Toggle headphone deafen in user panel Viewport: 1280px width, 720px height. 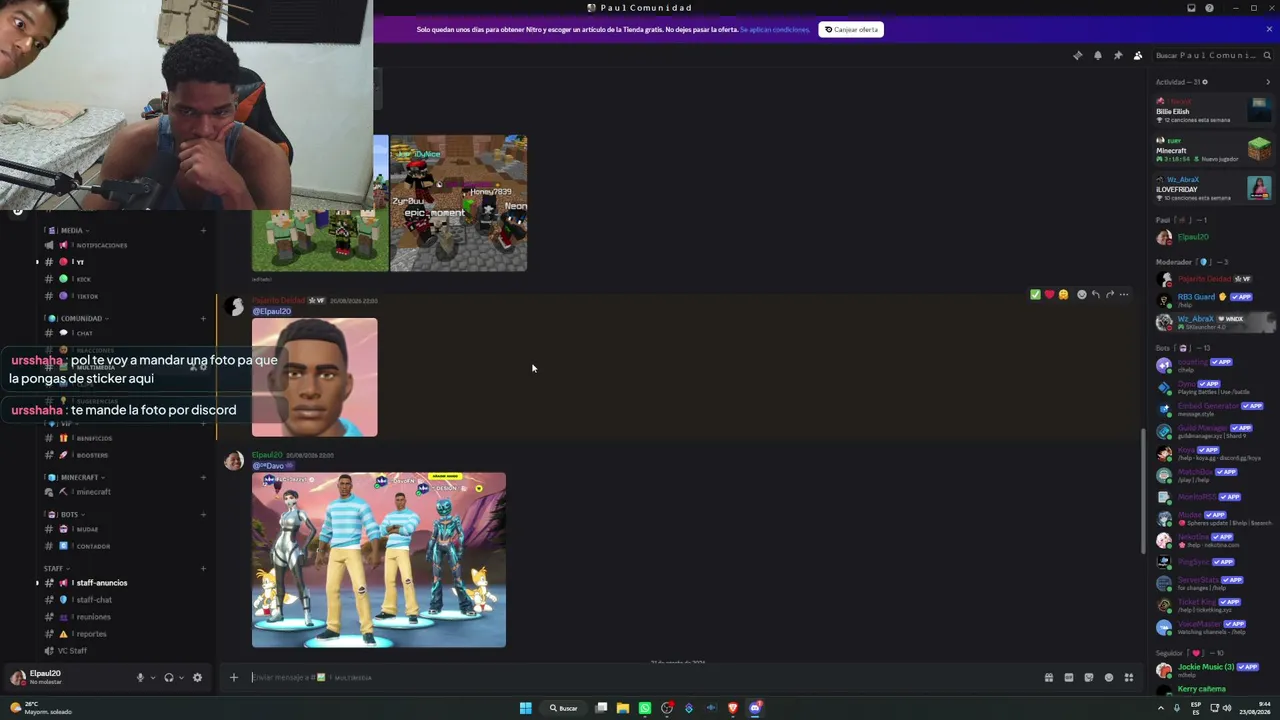[x=168, y=678]
